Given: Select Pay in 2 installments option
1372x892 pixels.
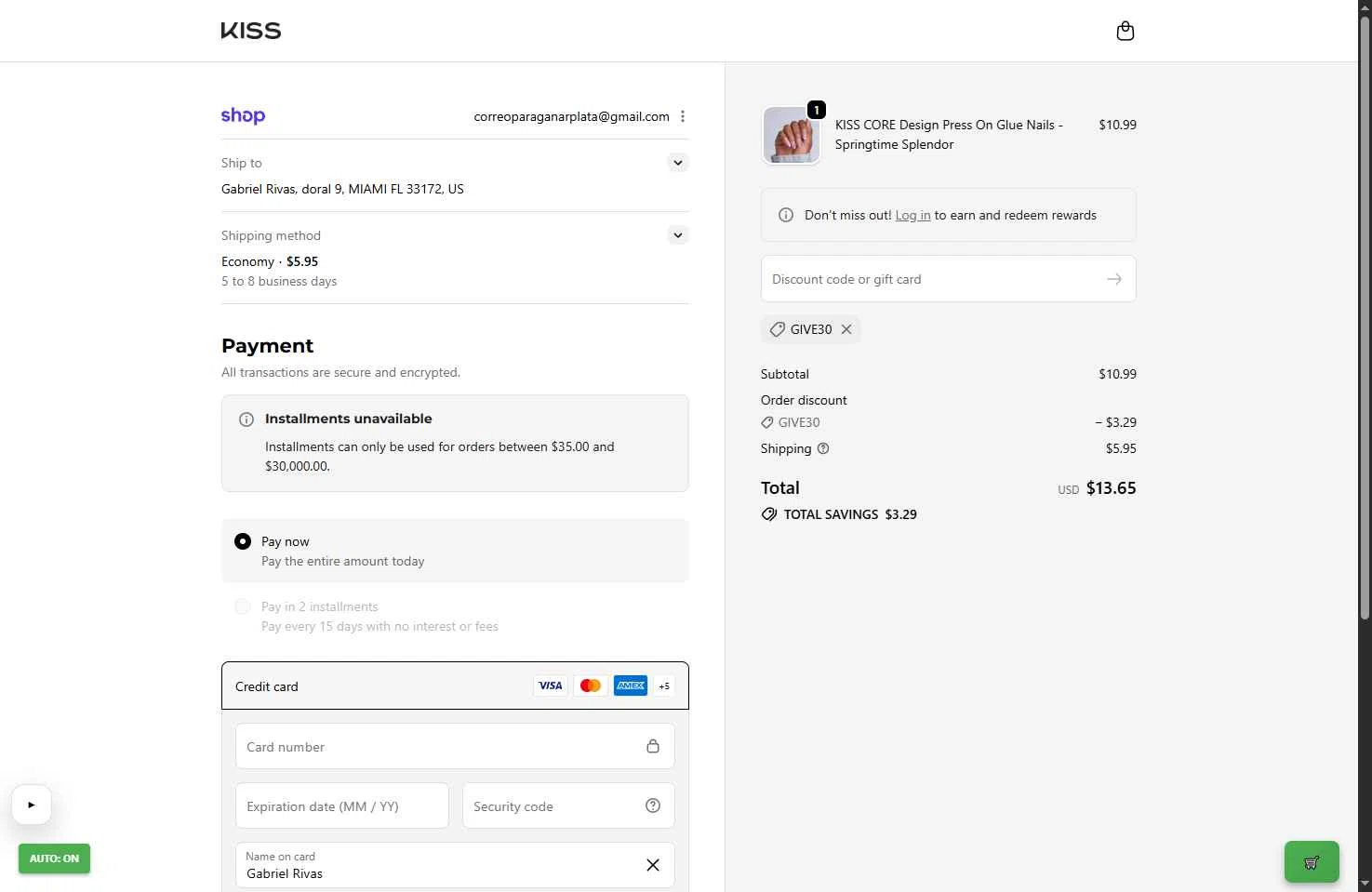Looking at the screenshot, I should click(x=243, y=606).
